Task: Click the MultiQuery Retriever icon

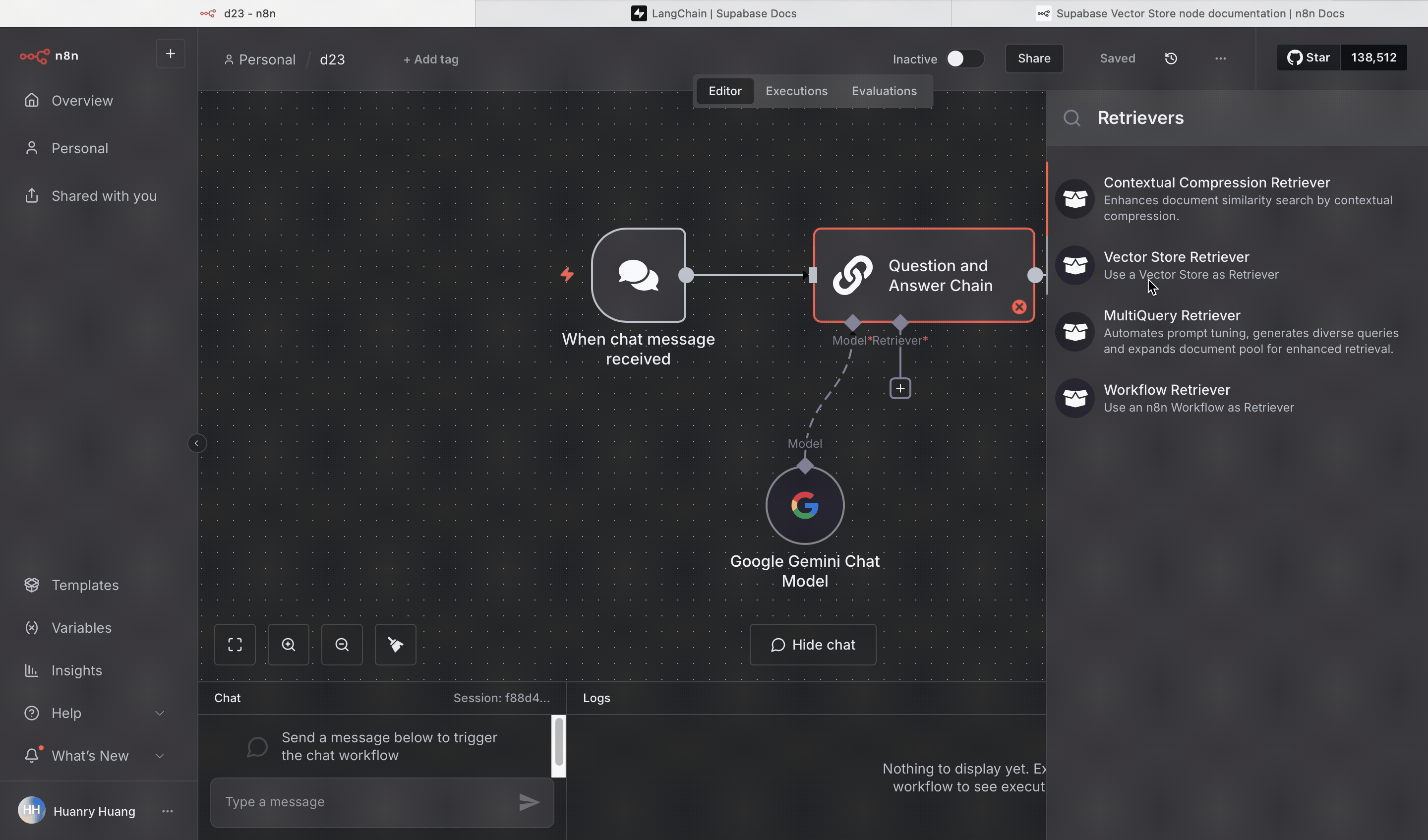Action: point(1074,332)
